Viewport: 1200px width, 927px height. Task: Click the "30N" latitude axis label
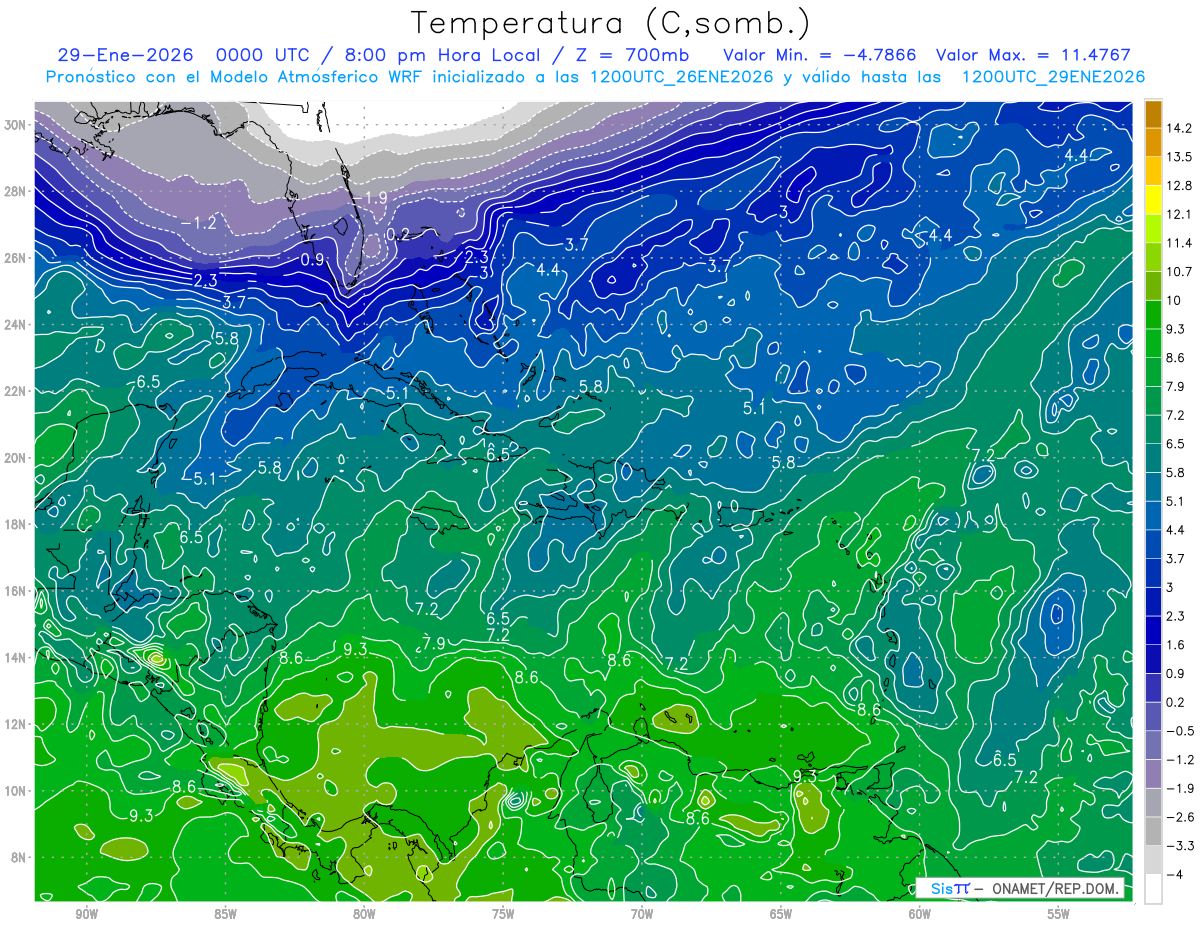tap(15, 124)
